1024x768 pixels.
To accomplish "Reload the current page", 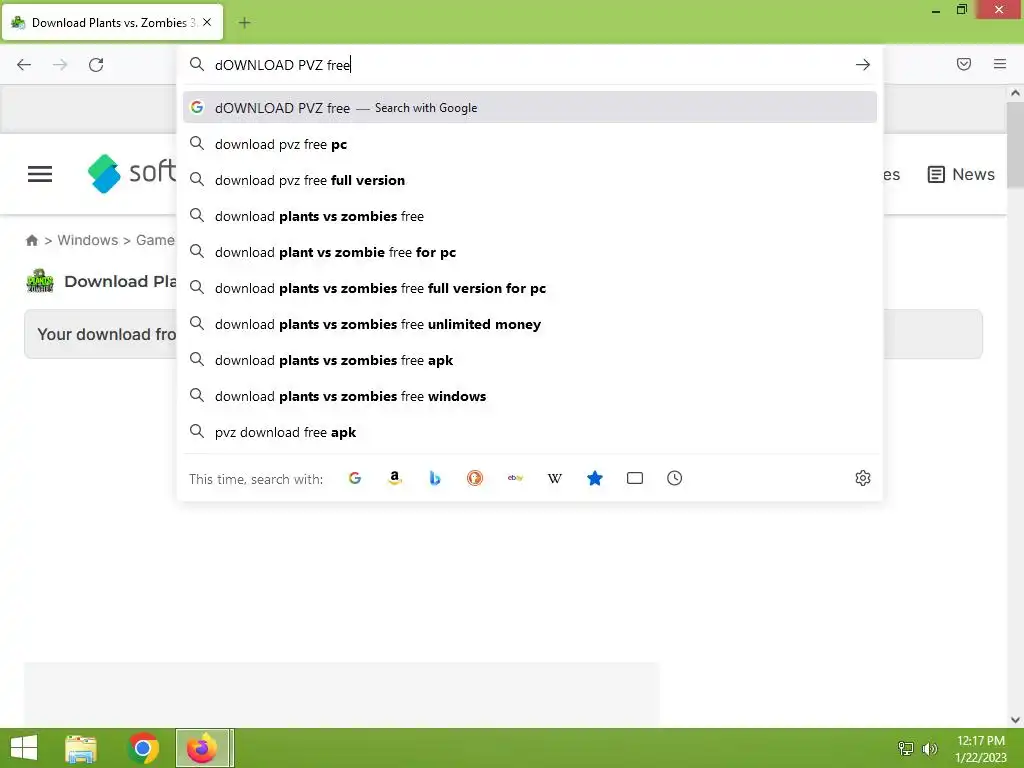I will [x=96, y=65].
